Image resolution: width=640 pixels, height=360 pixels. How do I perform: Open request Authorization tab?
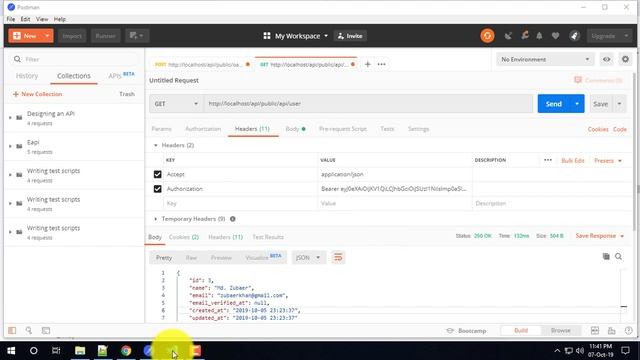[203, 129]
